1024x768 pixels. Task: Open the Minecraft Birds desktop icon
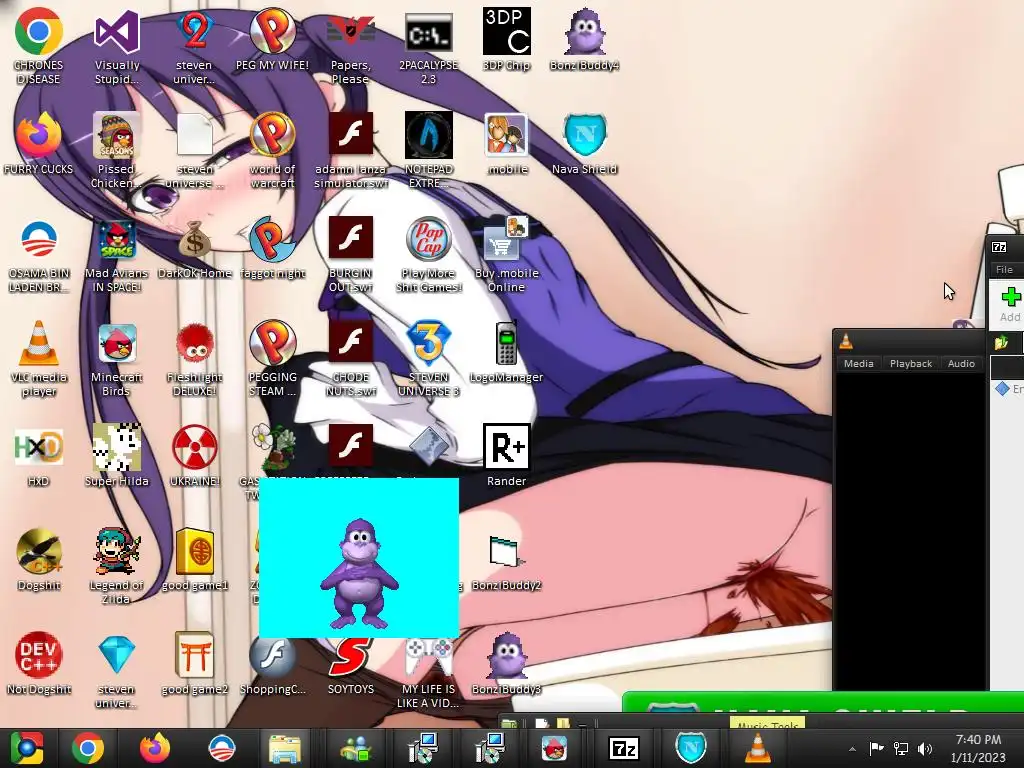(116, 344)
